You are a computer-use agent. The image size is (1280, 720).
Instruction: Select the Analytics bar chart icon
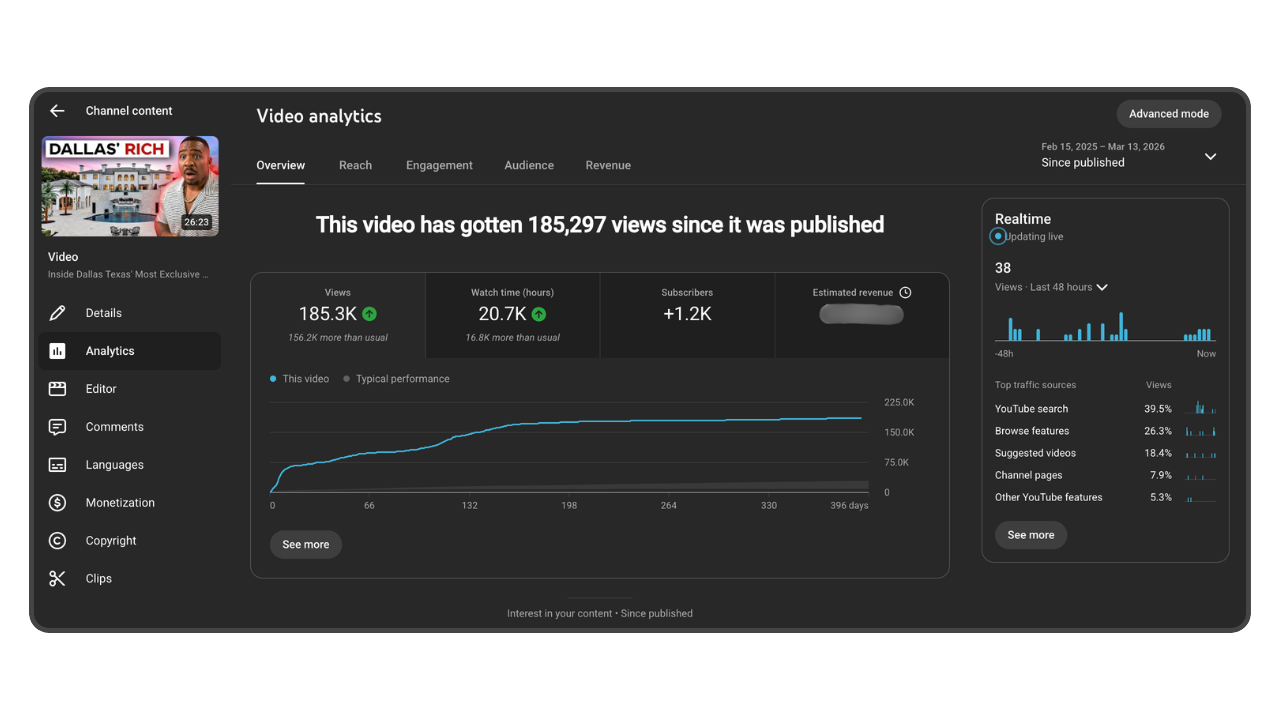pyautogui.click(x=58, y=351)
